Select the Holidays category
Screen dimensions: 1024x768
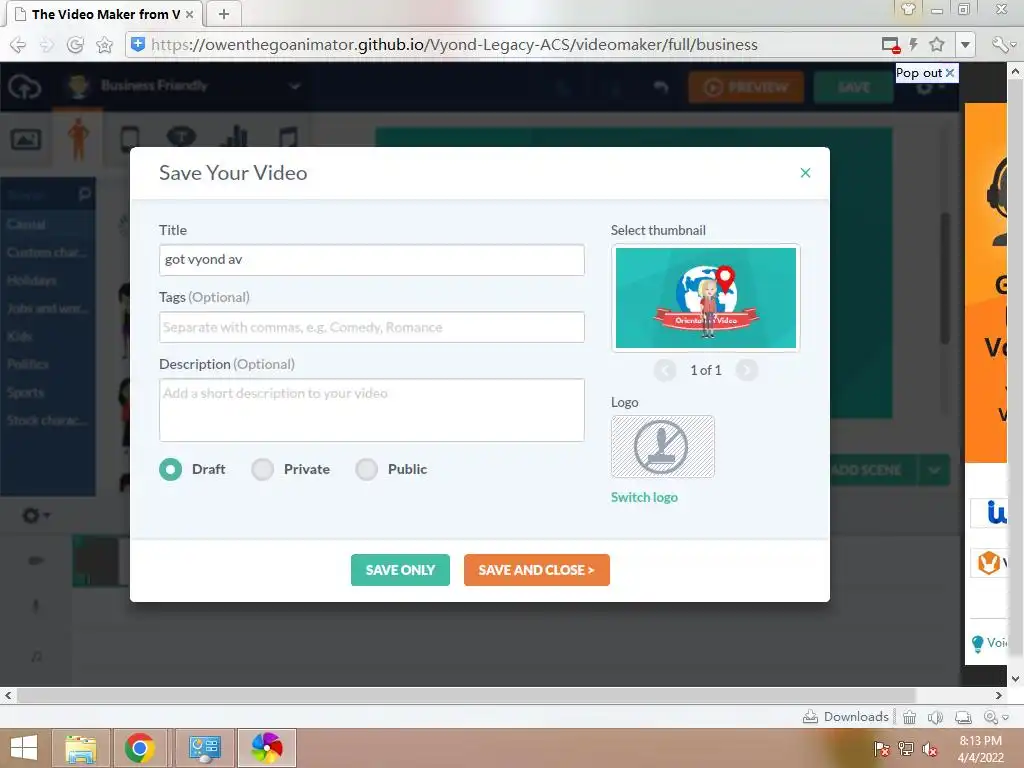pos(47,280)
